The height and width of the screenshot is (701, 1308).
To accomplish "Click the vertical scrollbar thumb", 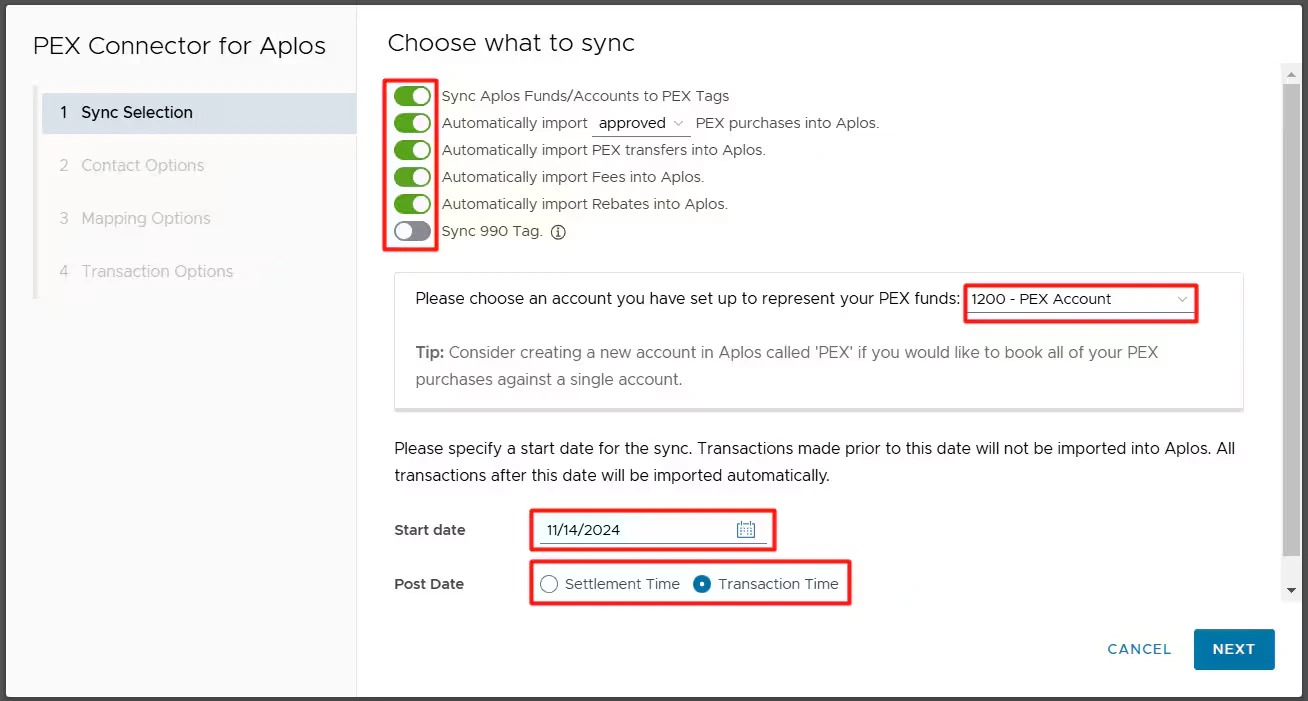I will tap(1291, 318).
